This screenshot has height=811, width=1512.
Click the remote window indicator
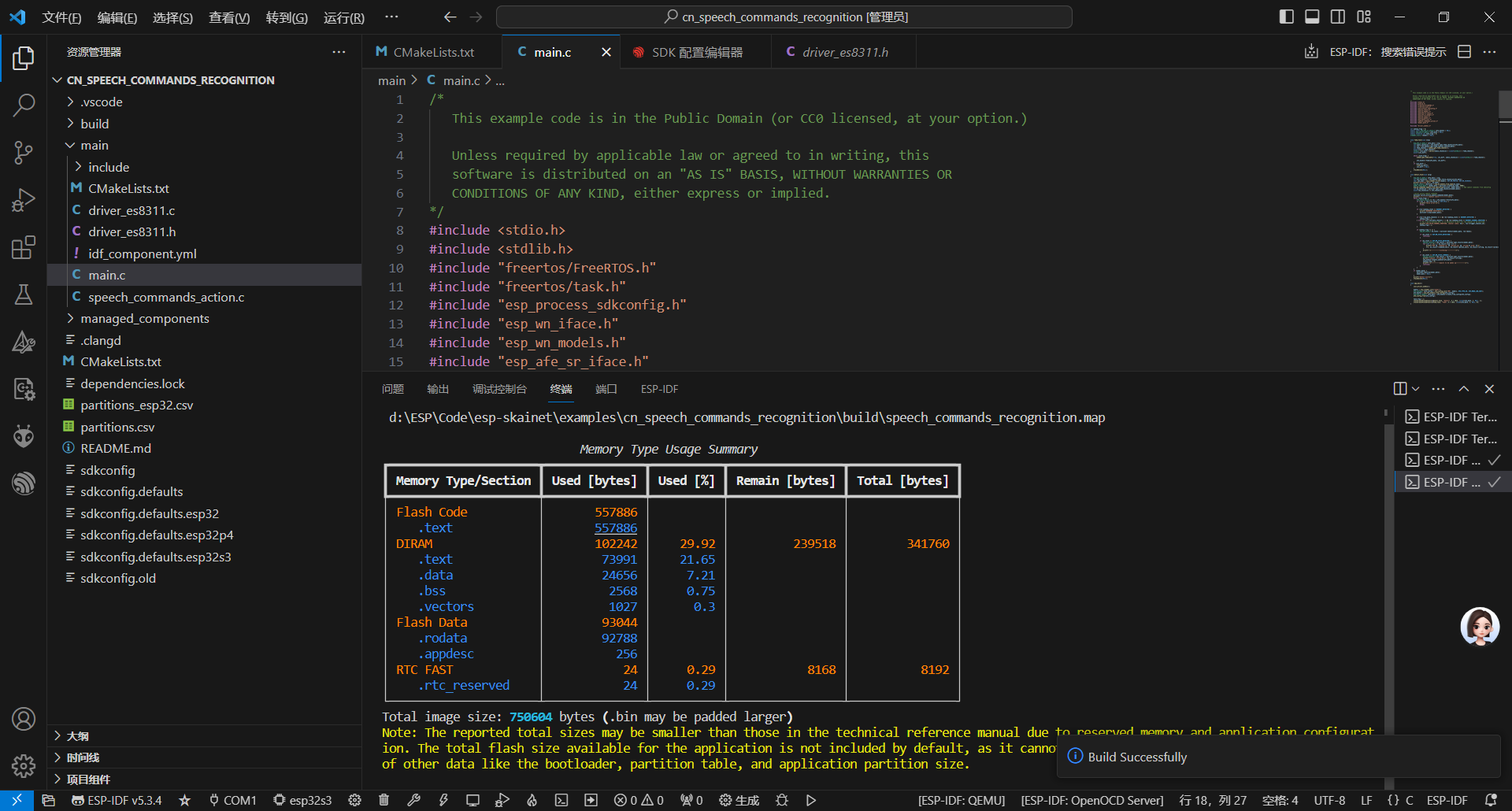17,800
